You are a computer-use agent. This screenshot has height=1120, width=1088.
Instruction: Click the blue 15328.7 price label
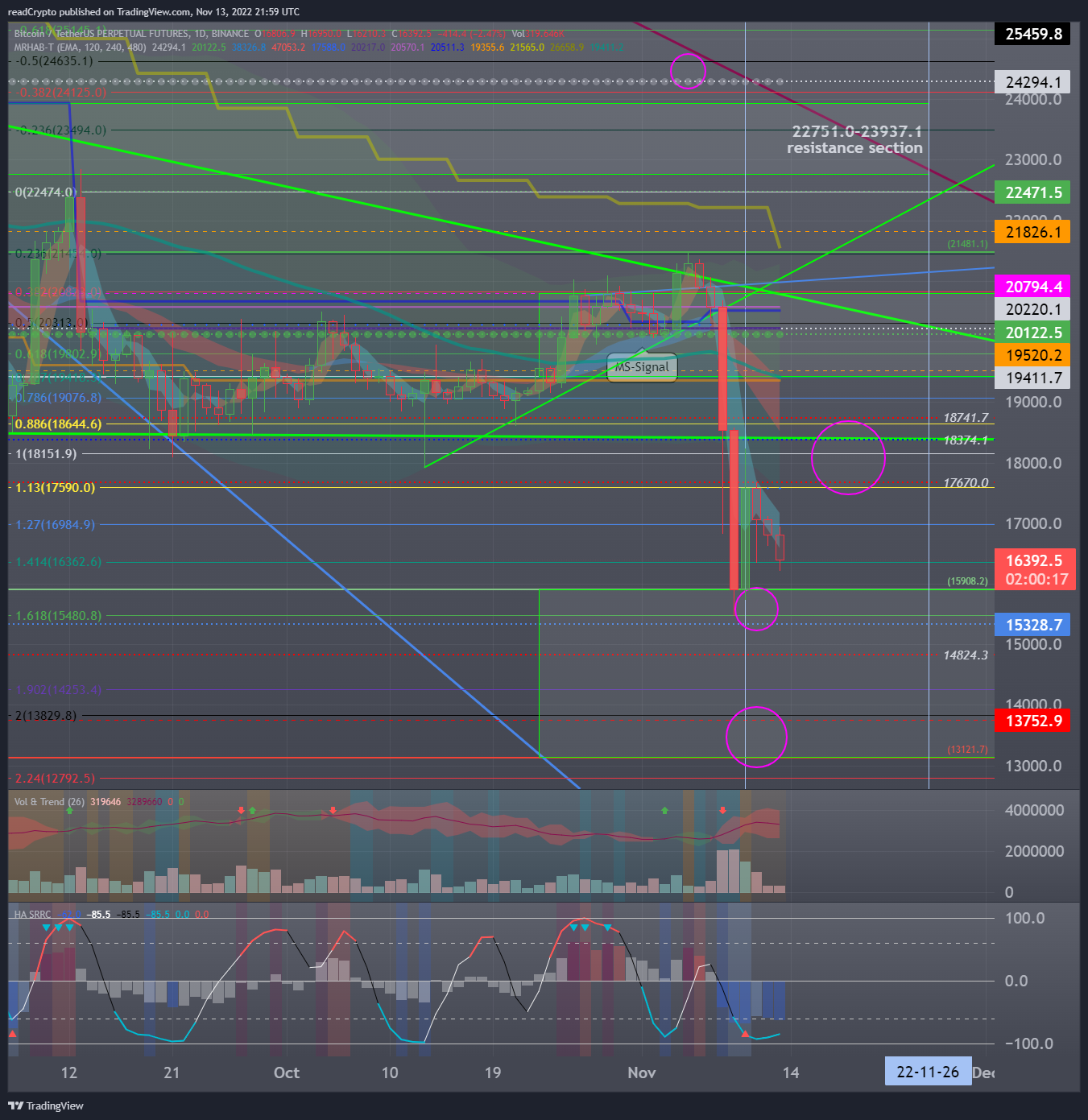pos(1033,625)
